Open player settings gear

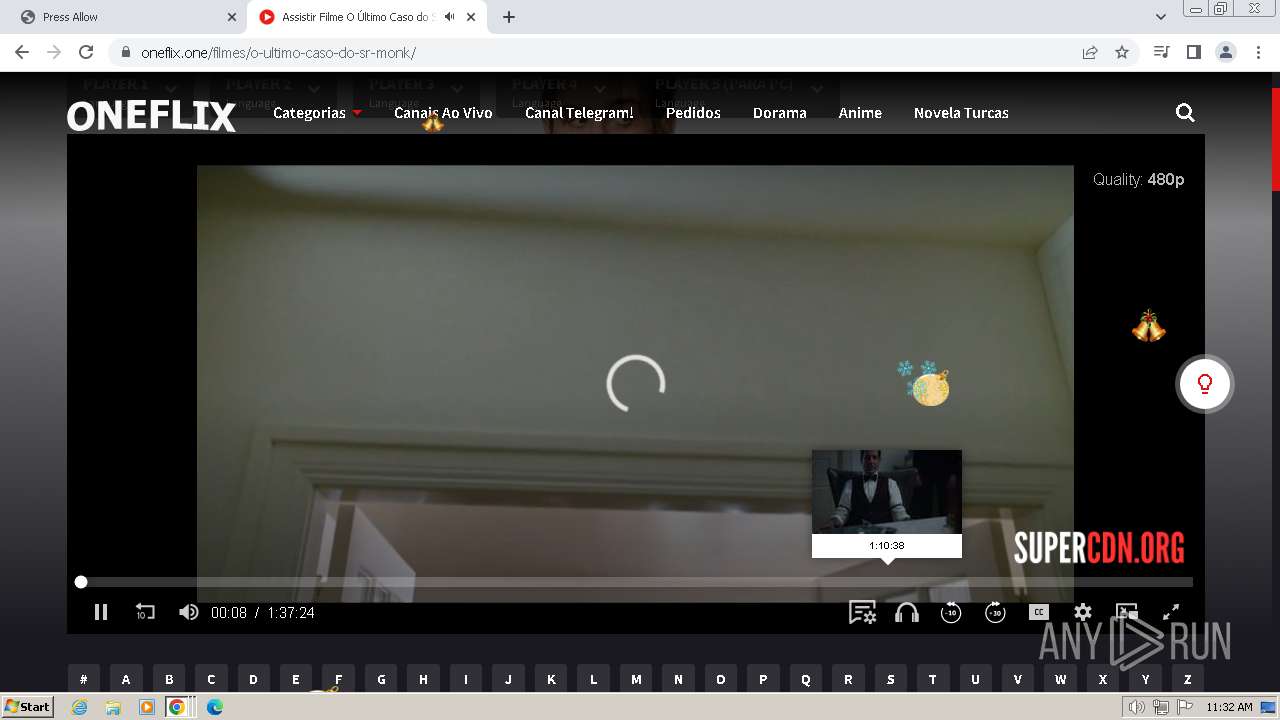(x=1083, y=612)
